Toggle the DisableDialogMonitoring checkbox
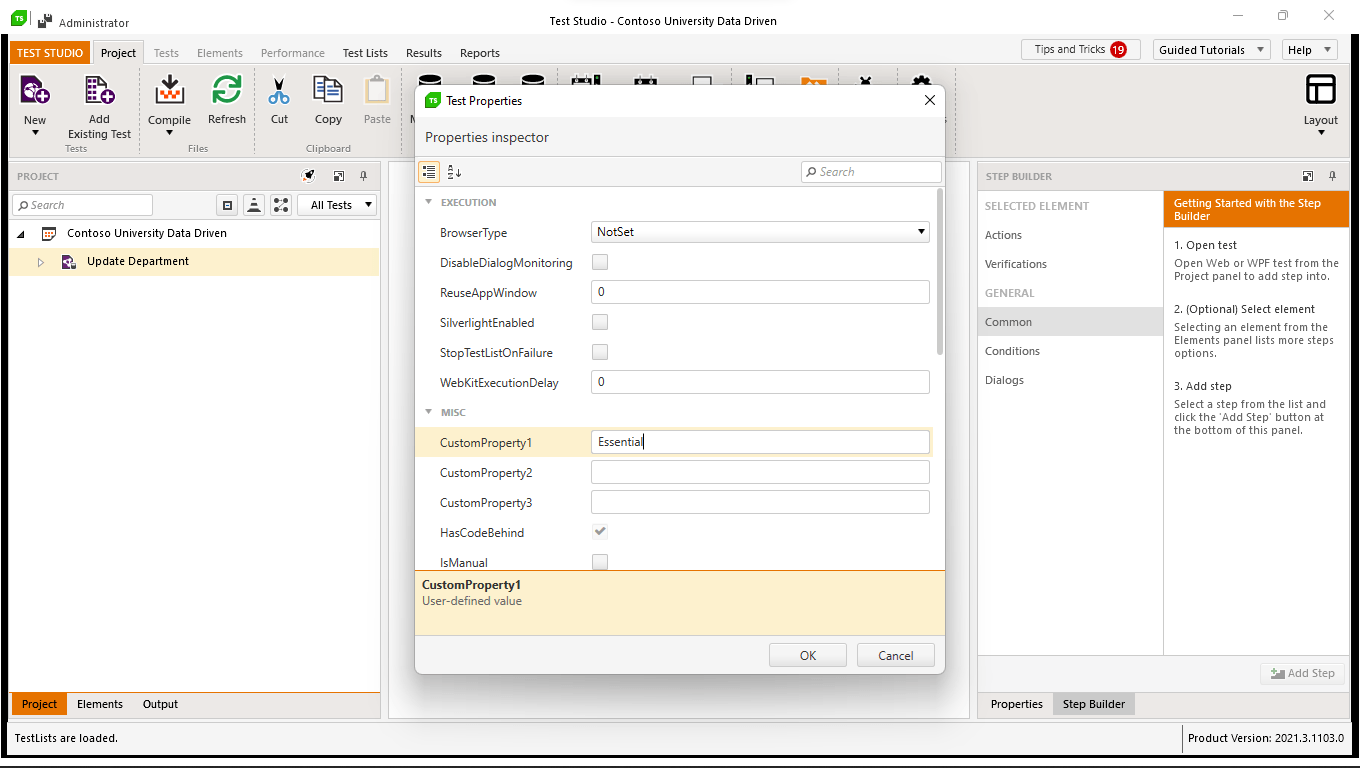 tap(600, 262)
